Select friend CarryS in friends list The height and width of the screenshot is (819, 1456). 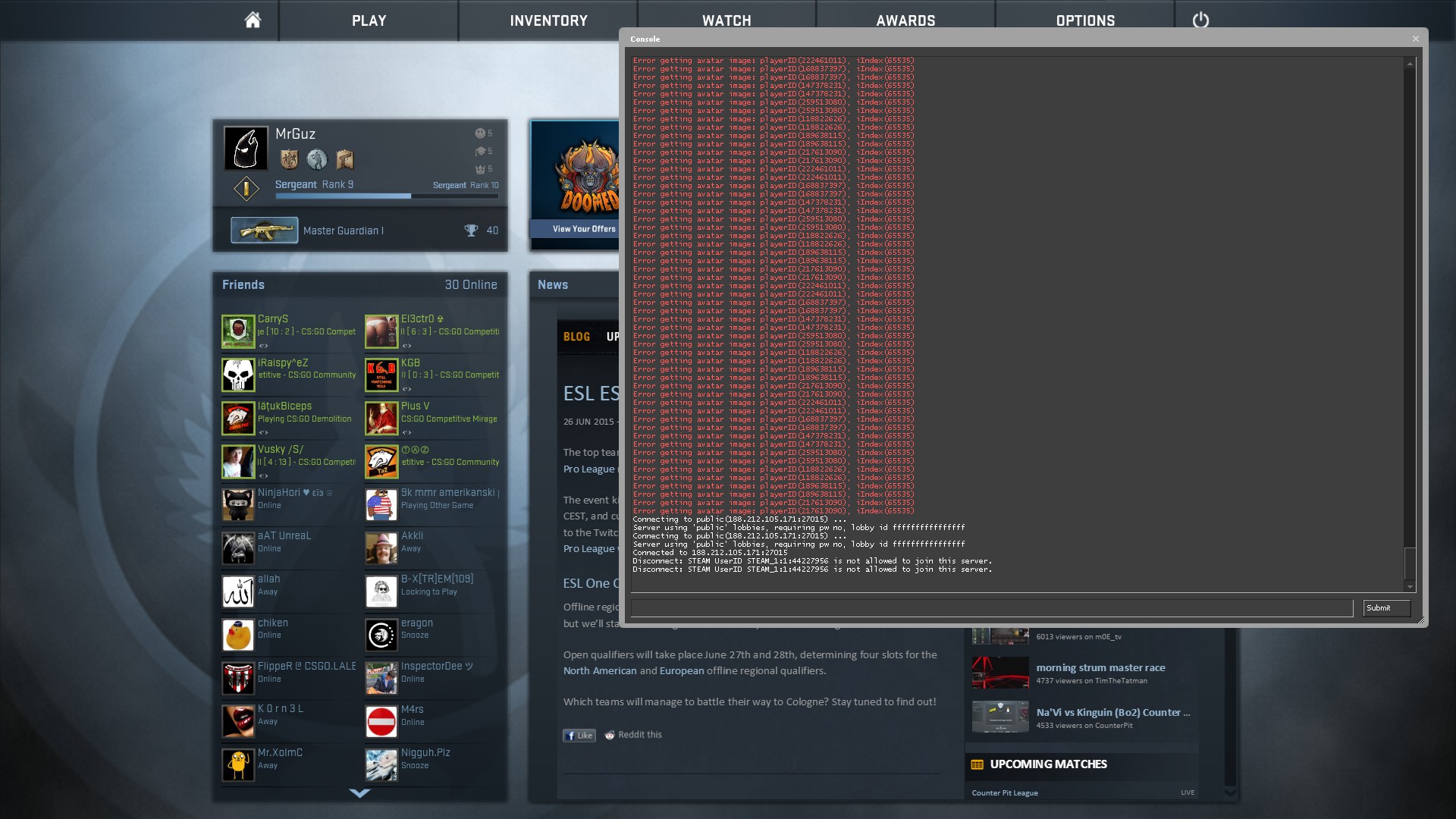click(x=272, y=319)
